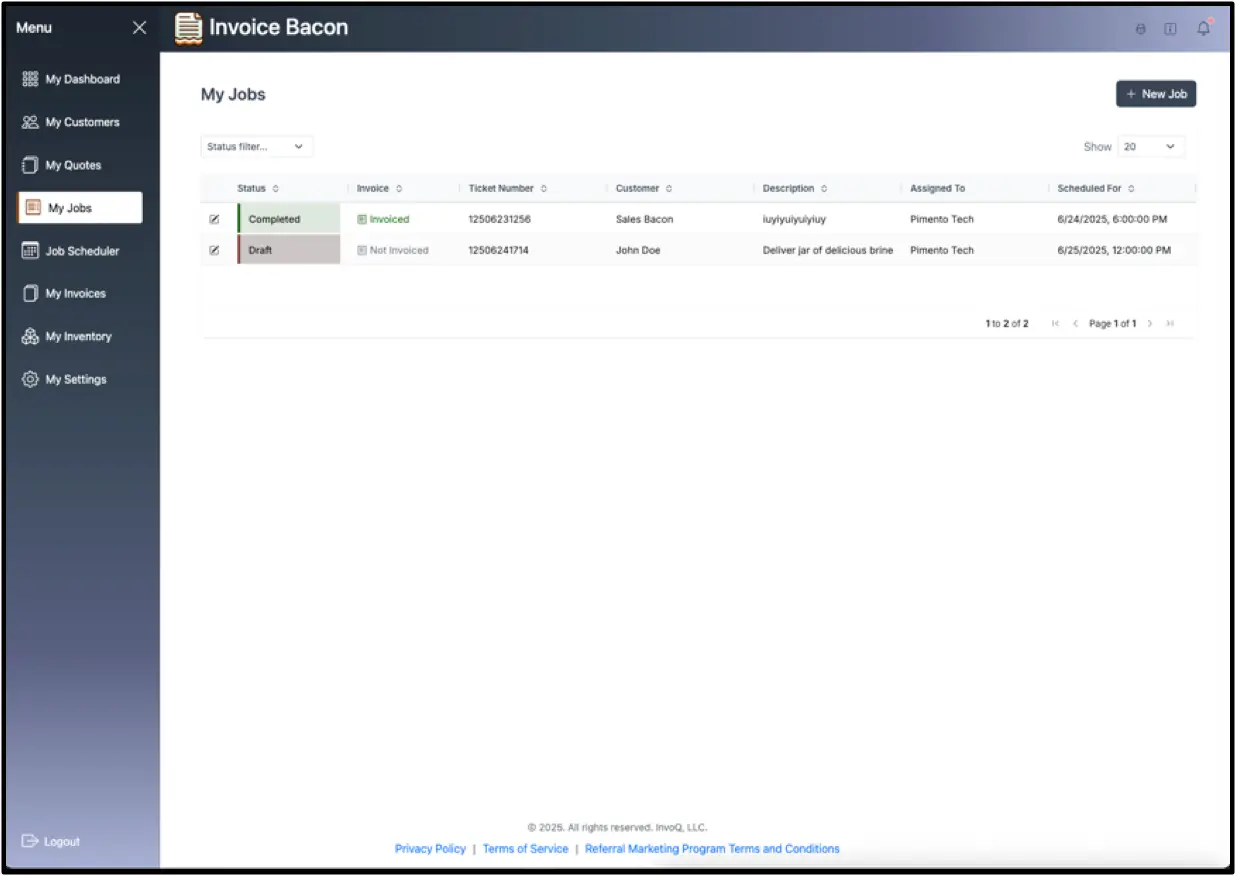
Task: Click the New Job button
Action: pos(1156,94)
